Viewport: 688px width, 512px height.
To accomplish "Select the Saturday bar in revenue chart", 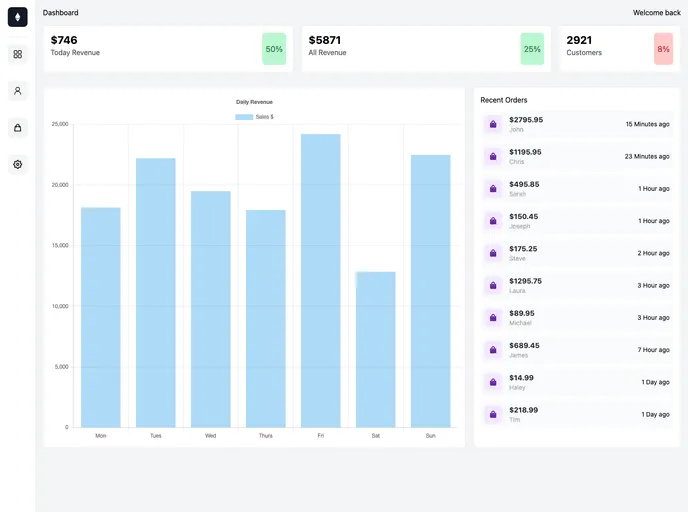I will 375,349.
